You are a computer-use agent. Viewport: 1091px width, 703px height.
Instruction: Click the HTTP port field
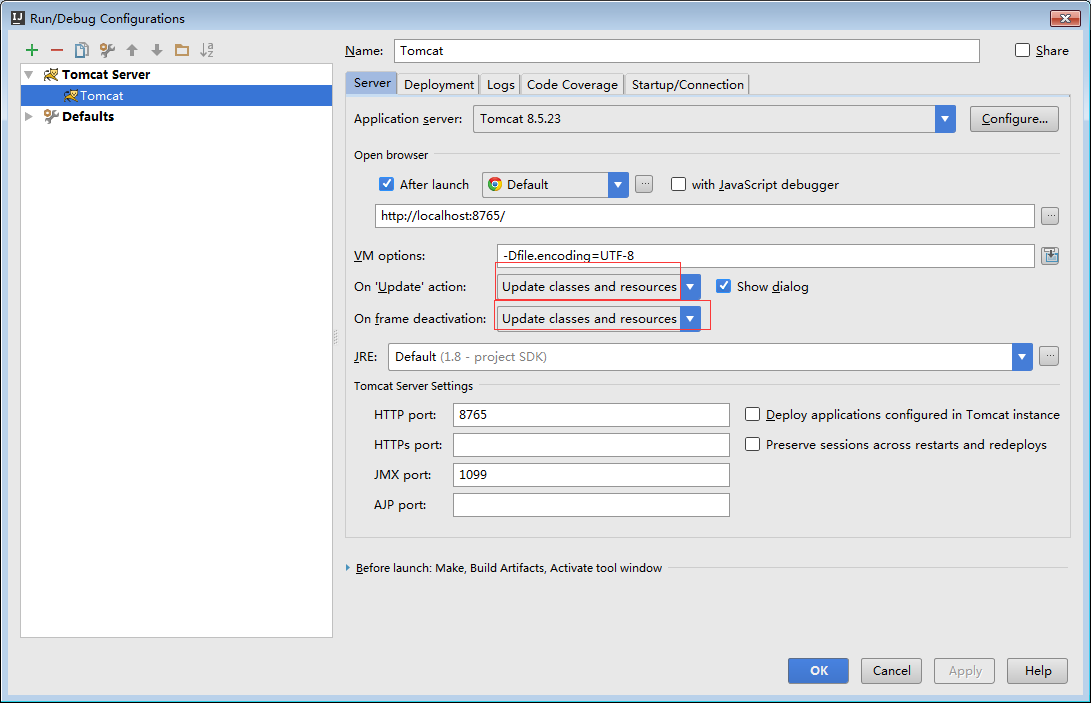click(x=591, y=415)
